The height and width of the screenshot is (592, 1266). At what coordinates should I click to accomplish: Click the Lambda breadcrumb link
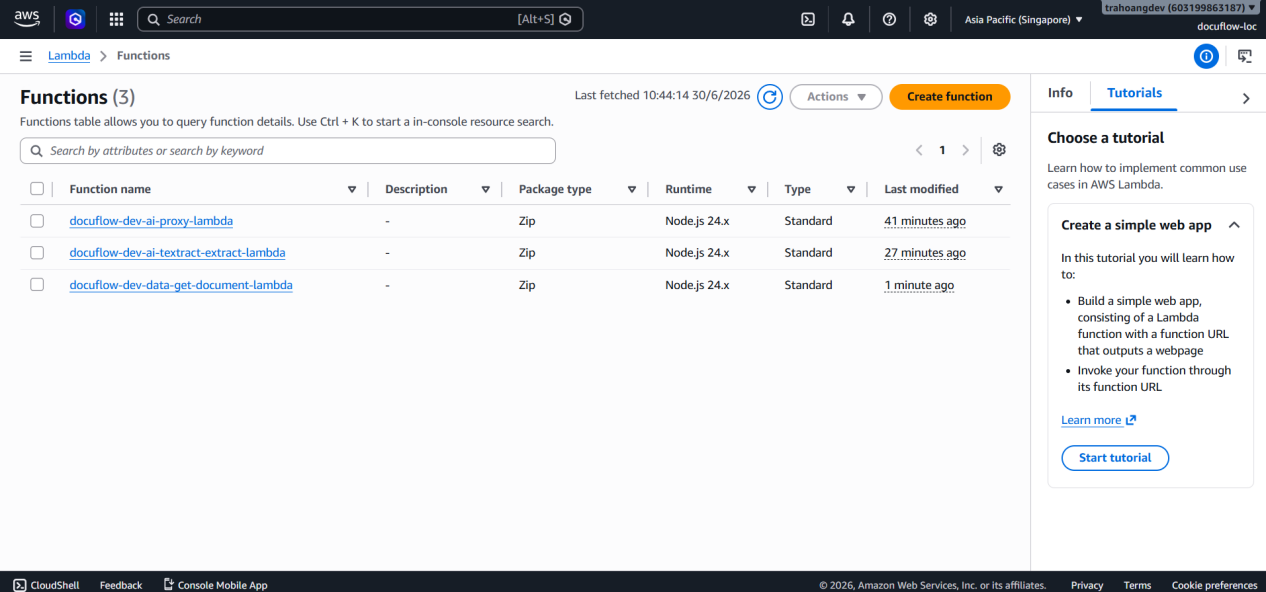point(69,56)
